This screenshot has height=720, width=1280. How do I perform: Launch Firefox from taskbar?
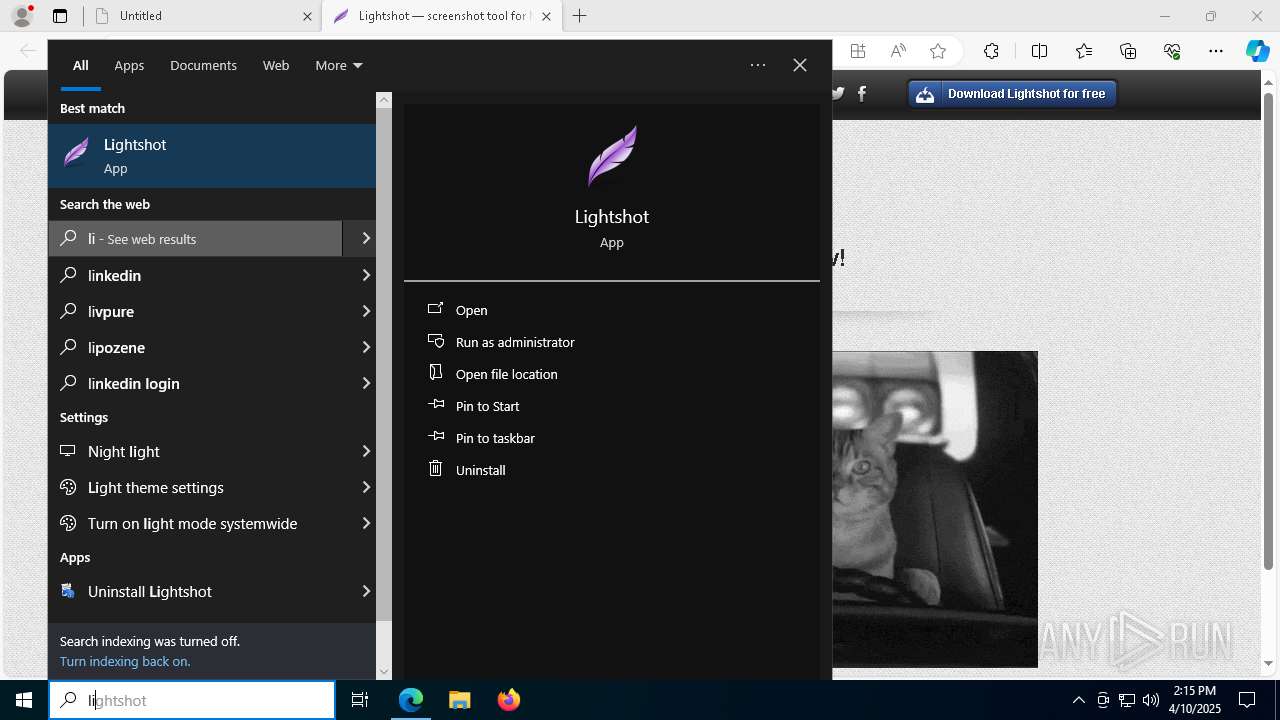[x=508, y=700]
